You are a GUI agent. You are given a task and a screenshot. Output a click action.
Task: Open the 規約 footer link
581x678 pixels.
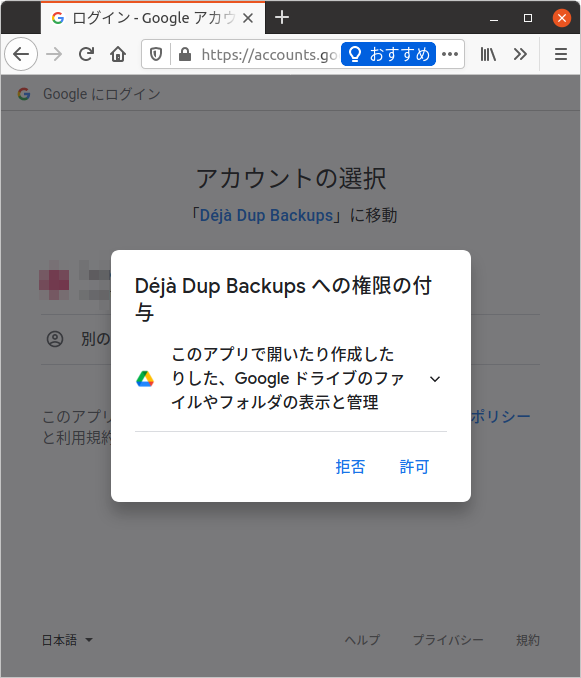tap(528, 640)
